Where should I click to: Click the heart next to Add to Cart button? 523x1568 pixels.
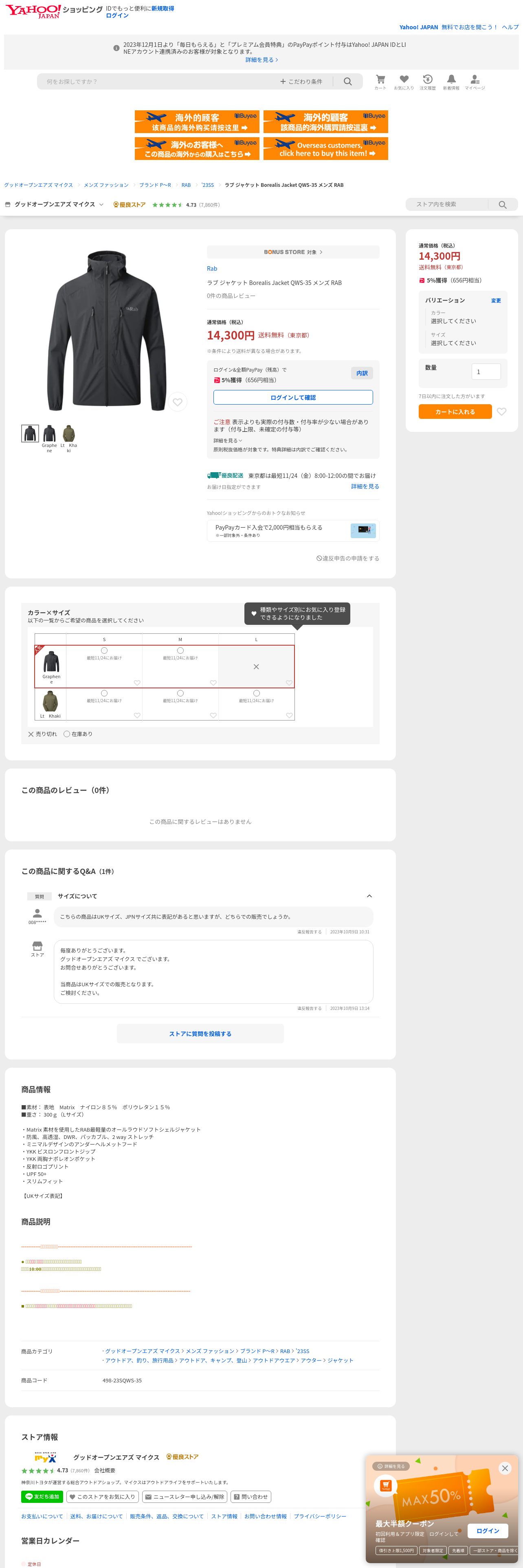tap(502, 412)
